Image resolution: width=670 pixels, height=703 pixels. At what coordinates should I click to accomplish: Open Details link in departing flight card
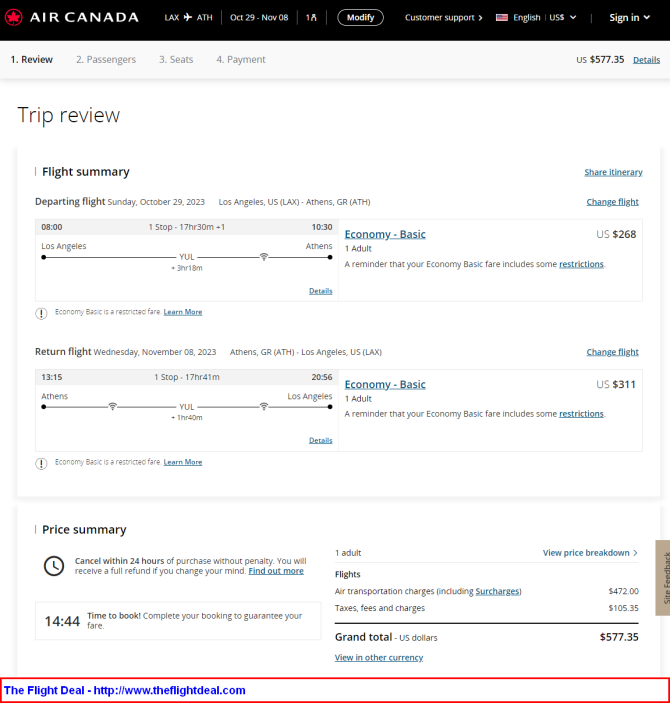pos(321,291)
